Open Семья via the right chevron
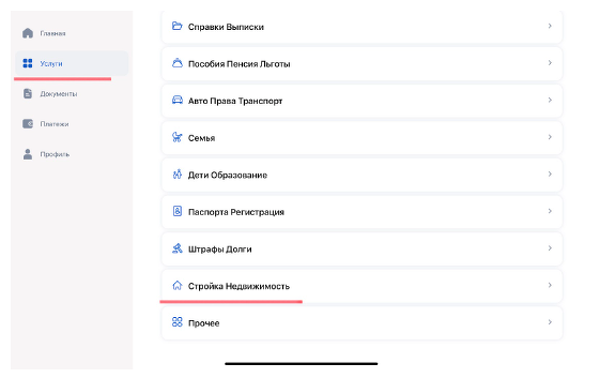This screenshot has width=600, height=378. click(x=550, y=137)
